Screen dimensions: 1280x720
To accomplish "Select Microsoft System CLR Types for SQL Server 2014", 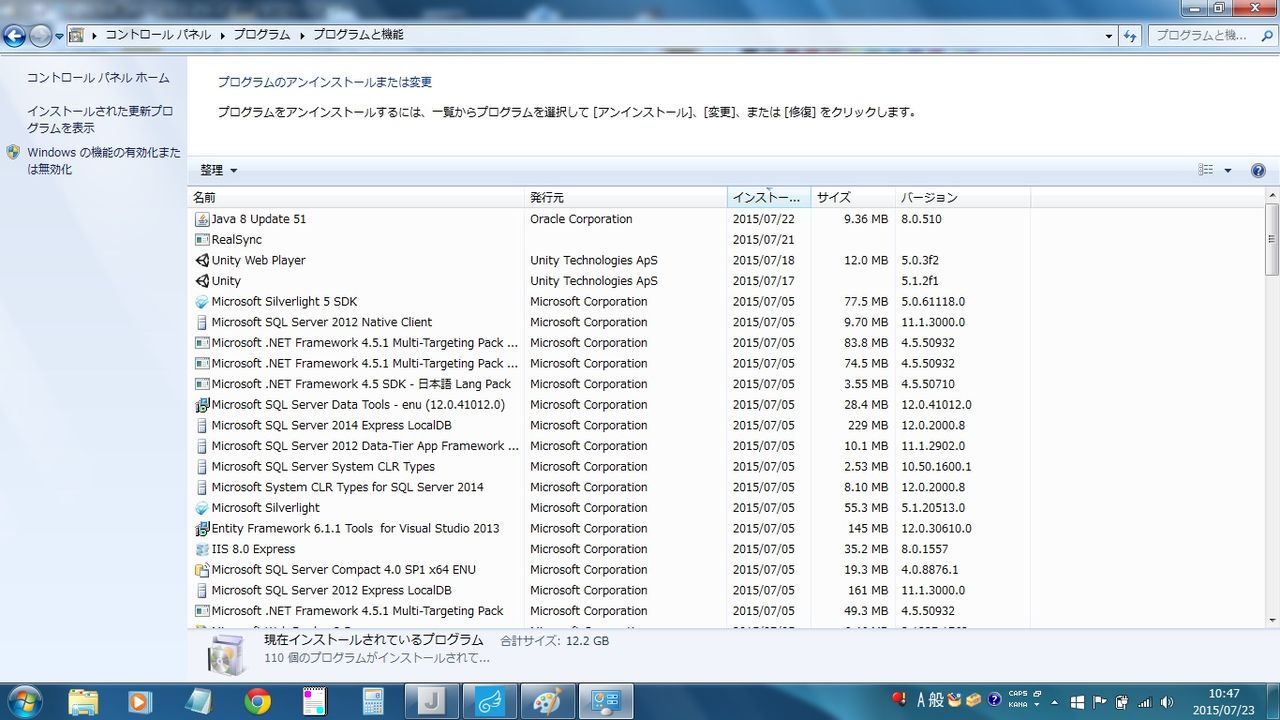I will click(611, 487).
